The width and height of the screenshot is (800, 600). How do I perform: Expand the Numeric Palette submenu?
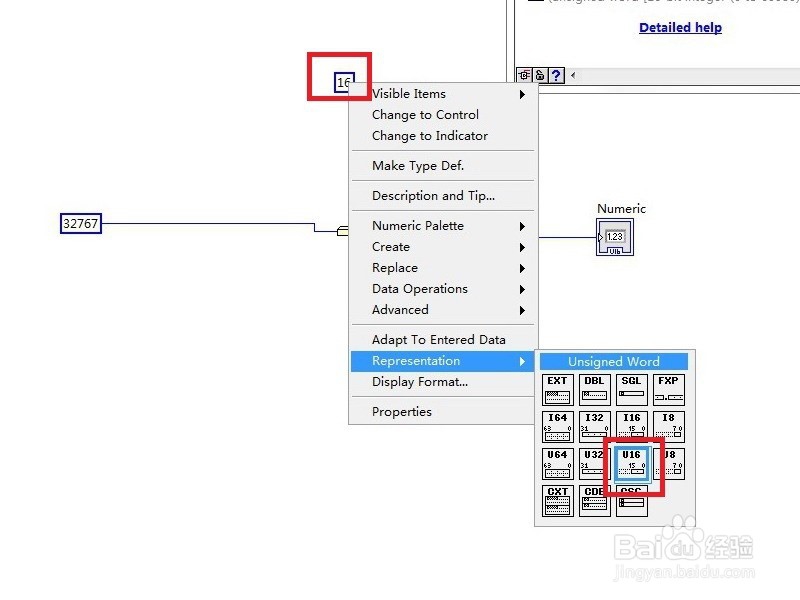pyautogui.click(x=443, y=226)
